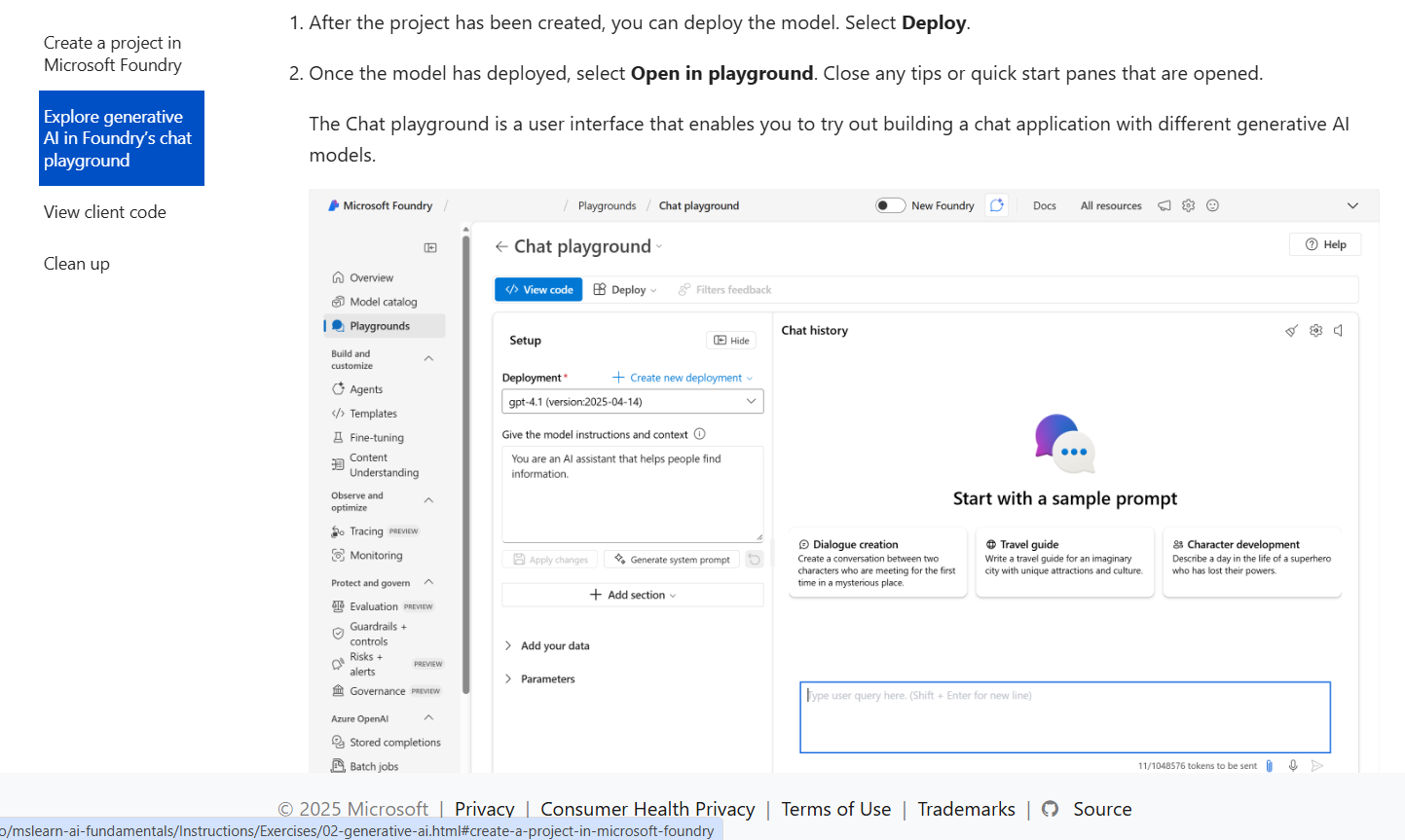Expand the chevron at the top bar's right end
Screen dimensions: 1405x840
1352,205
